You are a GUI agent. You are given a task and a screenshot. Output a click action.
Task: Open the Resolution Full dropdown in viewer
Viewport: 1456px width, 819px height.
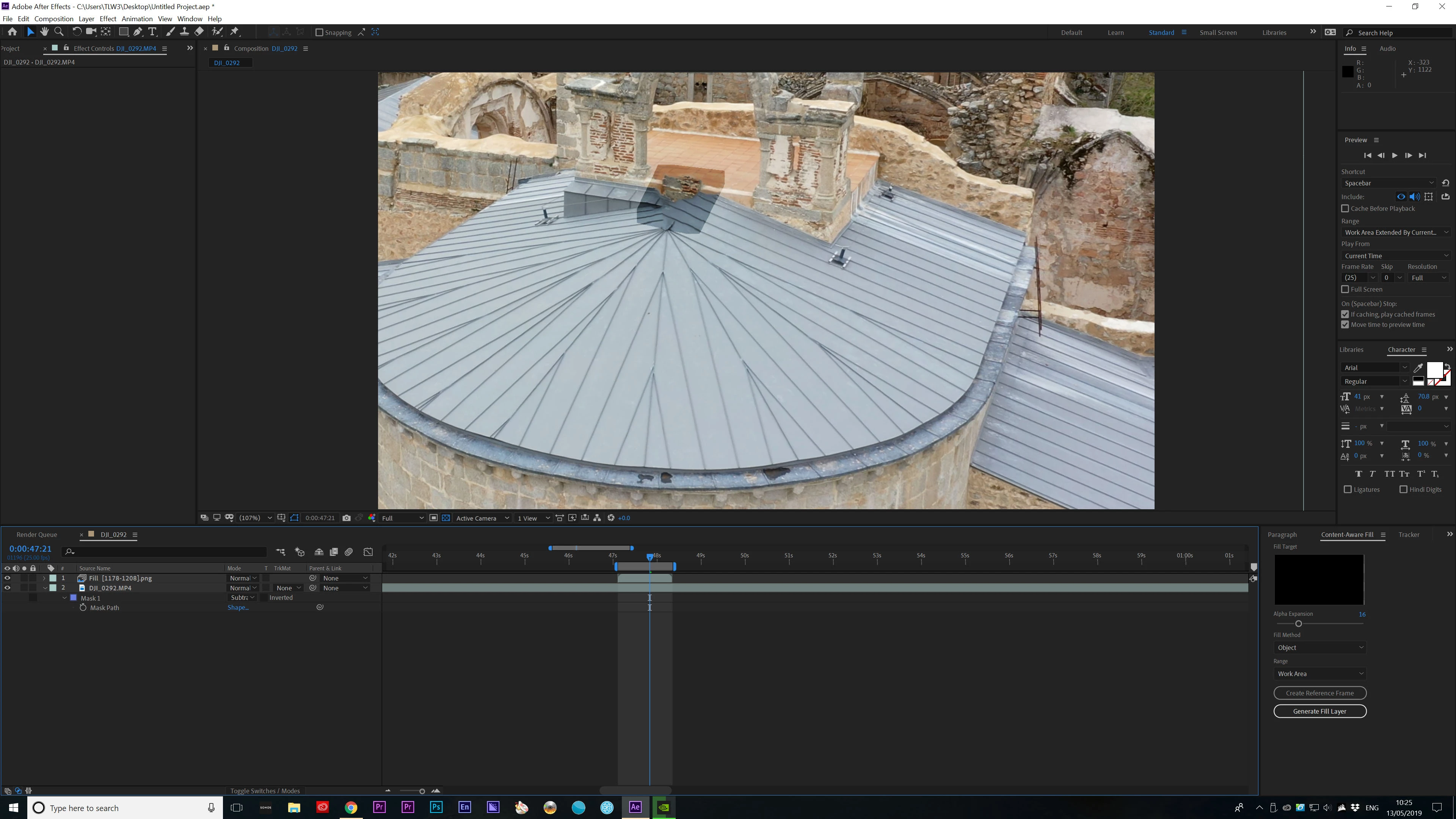tap(402, 518)
